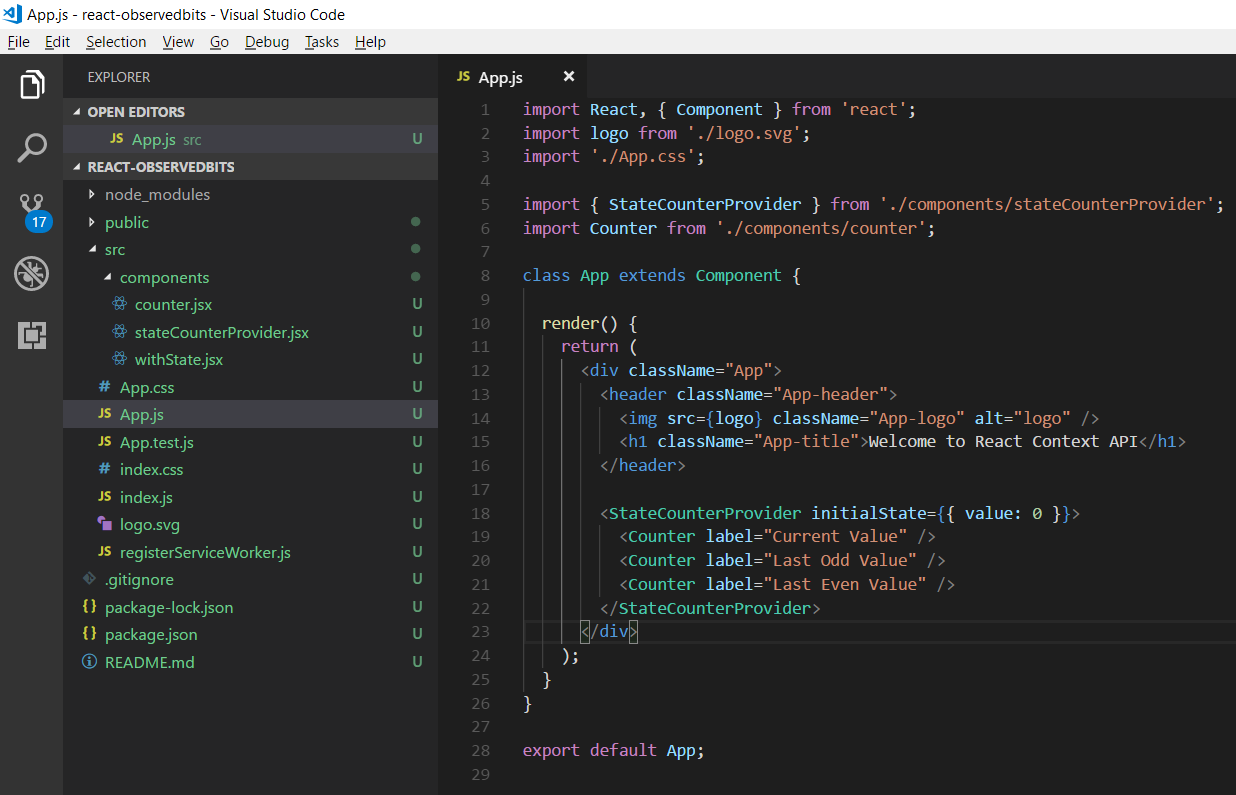Open the Tasks menu

(321, 42)
